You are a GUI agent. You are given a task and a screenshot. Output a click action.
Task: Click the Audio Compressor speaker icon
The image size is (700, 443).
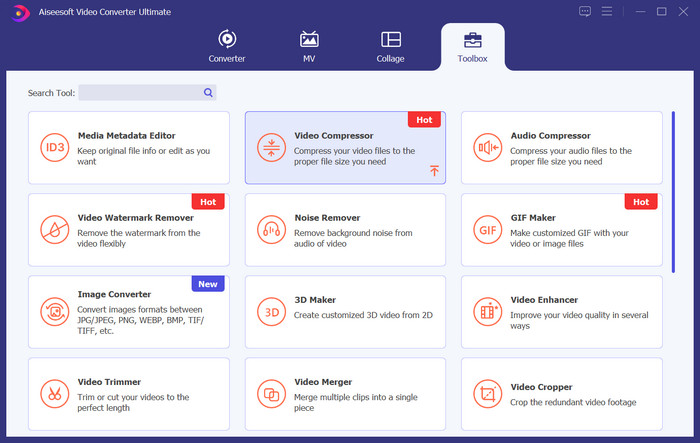488,147
